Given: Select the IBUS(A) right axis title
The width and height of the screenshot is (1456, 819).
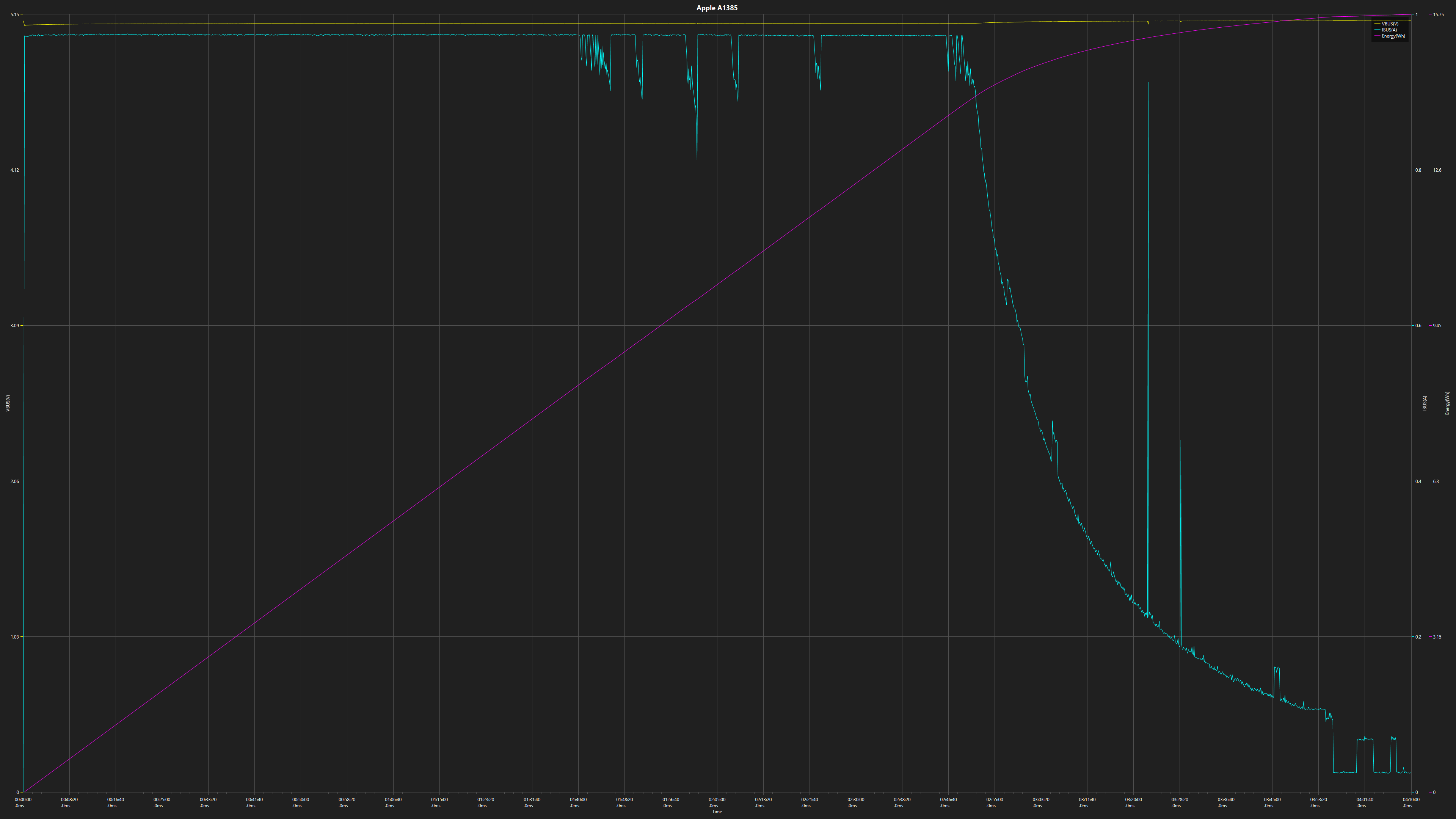Looking at the screenshot, I should pyautogui.click(x=1425, y=403).
